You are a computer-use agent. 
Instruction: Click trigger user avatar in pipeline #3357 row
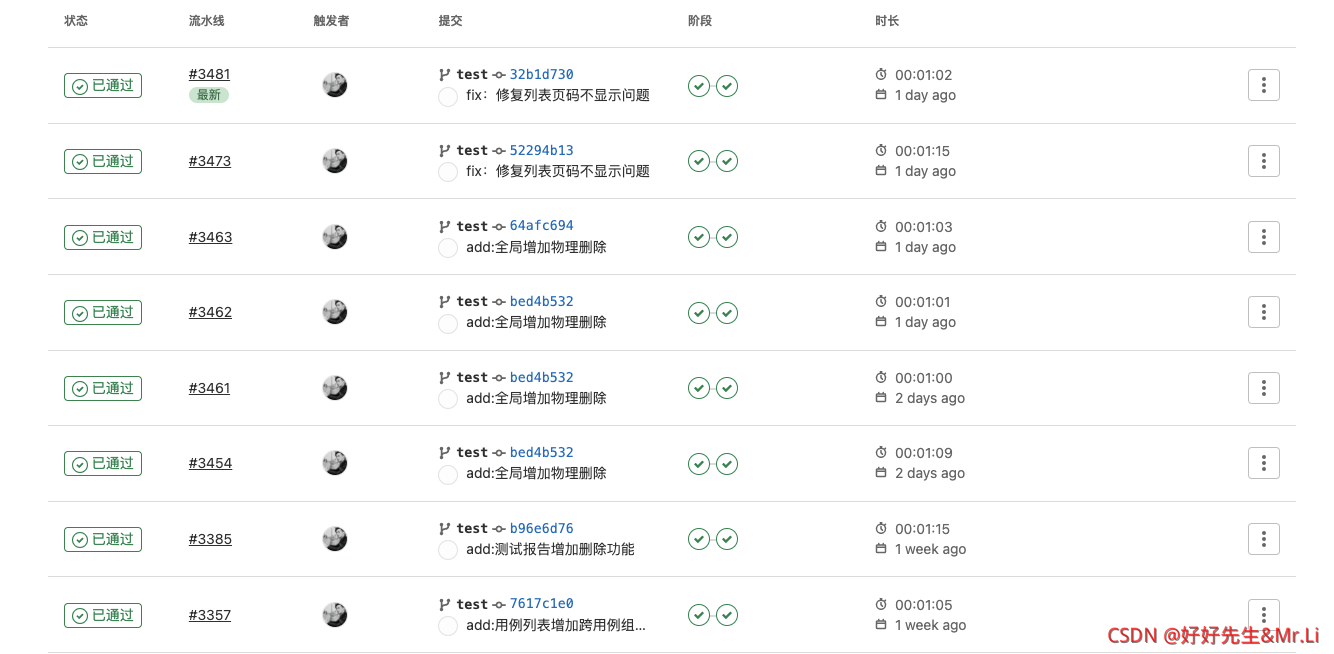click(x=335, y=615)
